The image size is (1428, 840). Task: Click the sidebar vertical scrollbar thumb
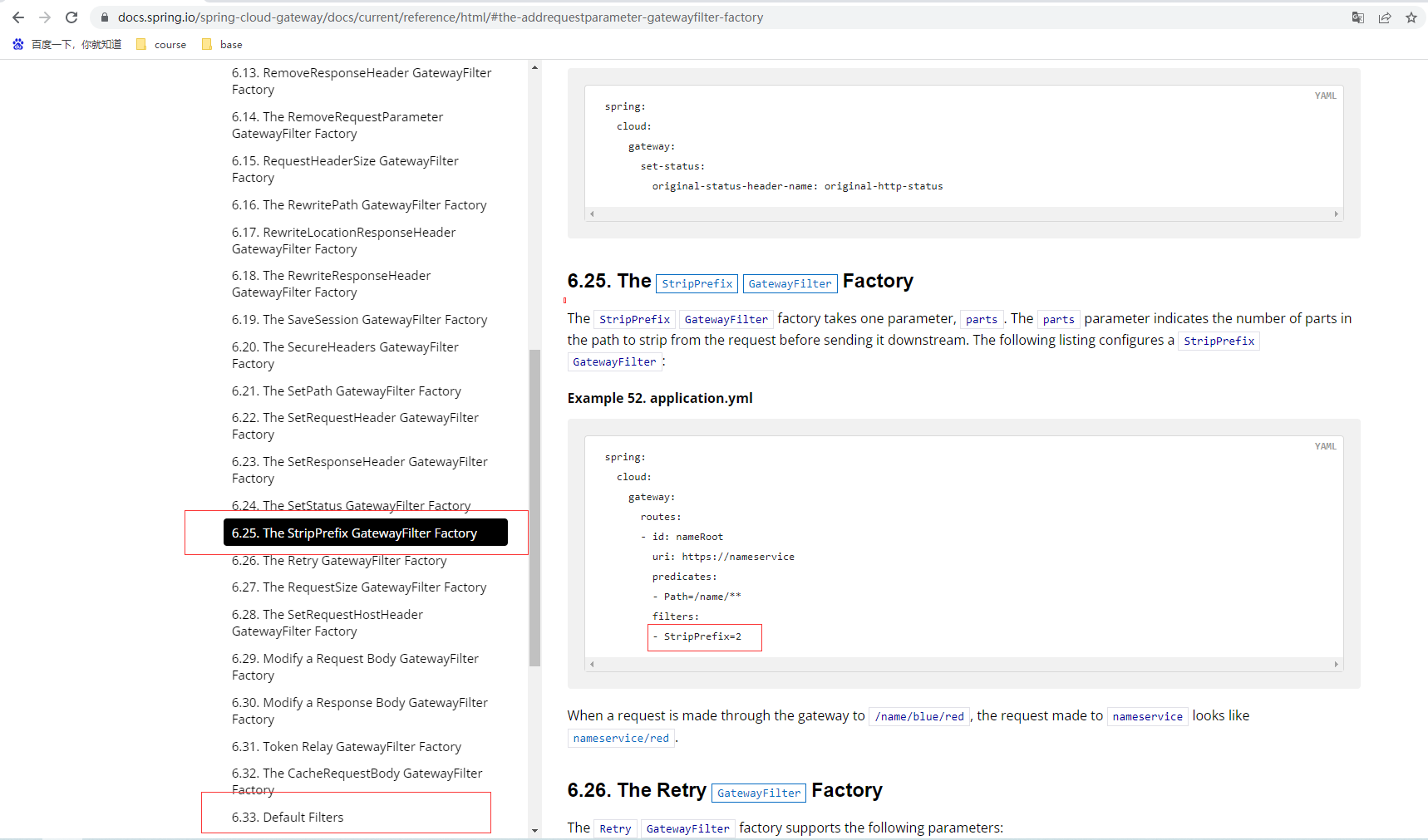point(534,508)
